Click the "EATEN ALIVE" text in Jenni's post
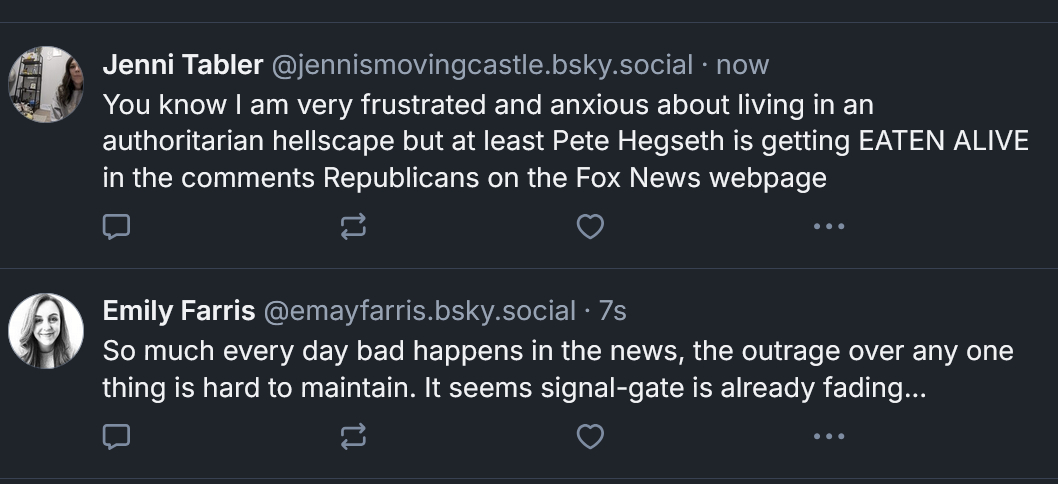This screenshot has width=1058, height=484. tap(943, 141)
